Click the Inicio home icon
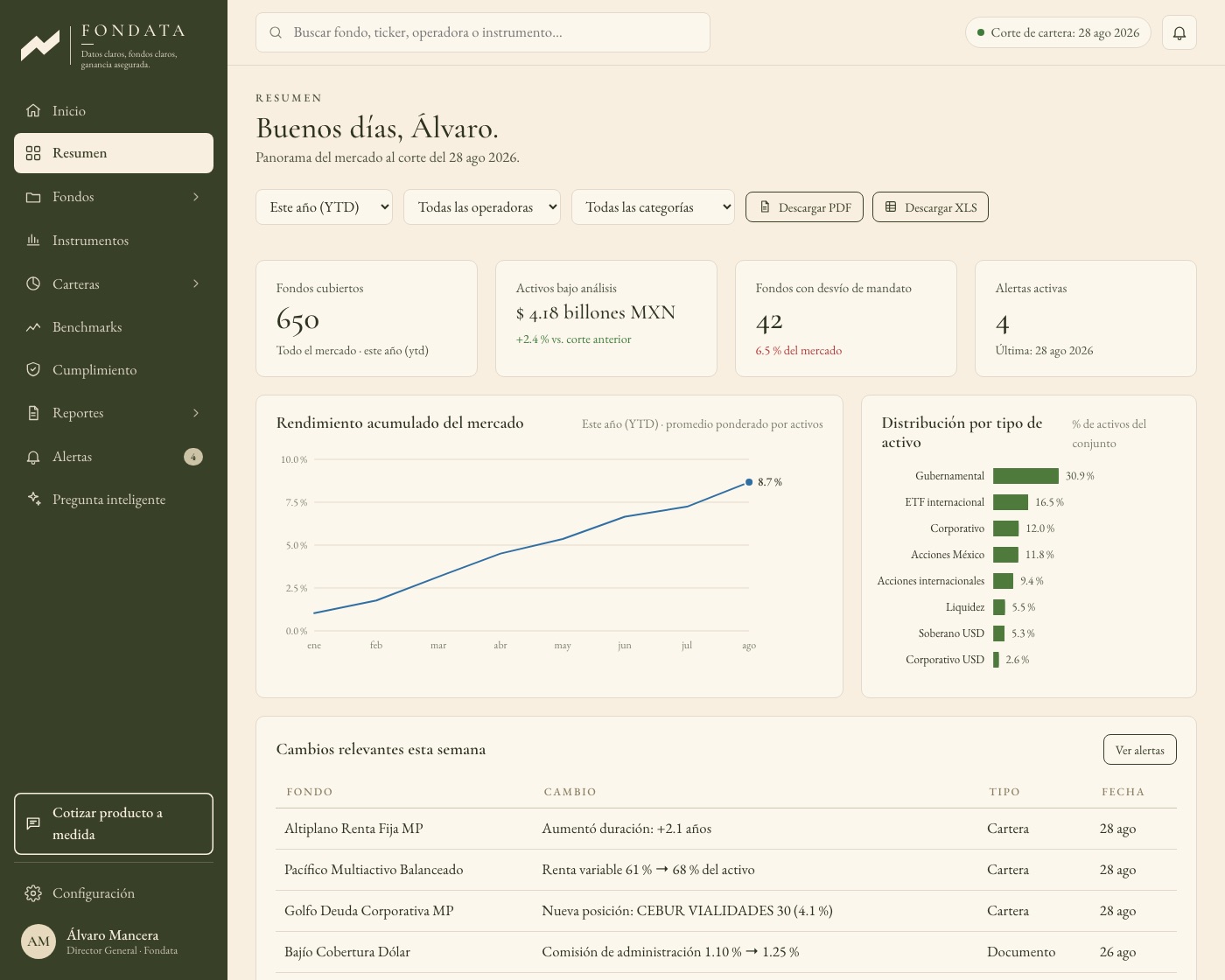This screenshot has height=980, width=1225. click(33, 110)
